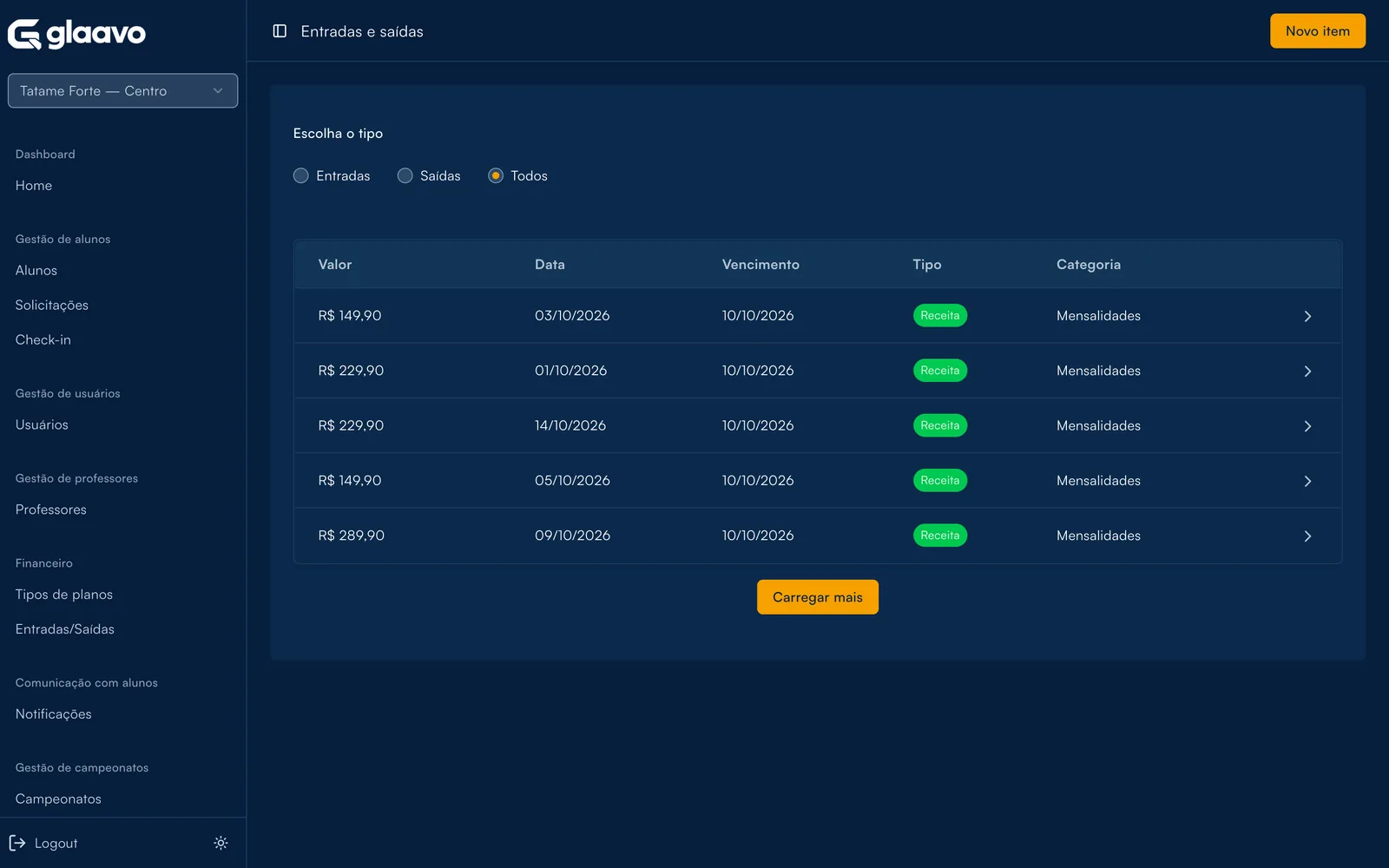Click the R$ 289,90 value cell
The image size is (1389, 868).
click(352, 536)
